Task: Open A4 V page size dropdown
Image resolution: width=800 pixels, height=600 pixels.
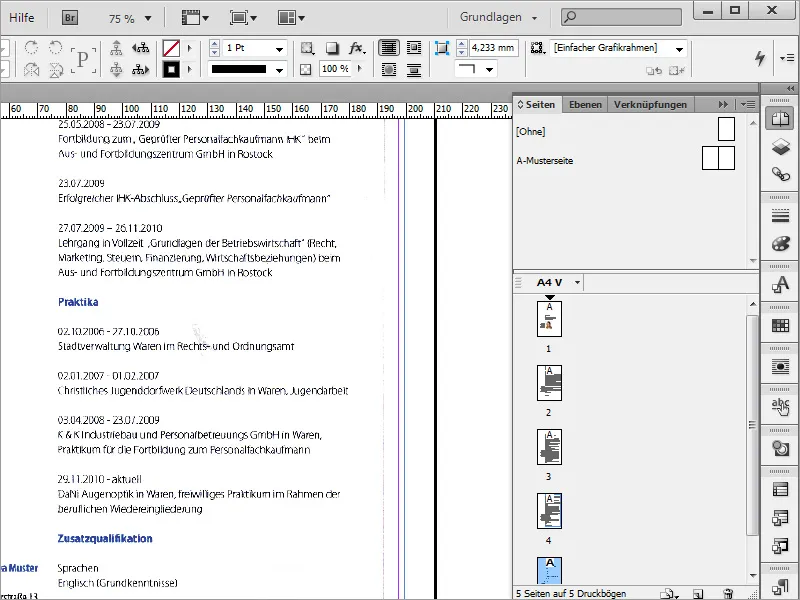Action: [x=577, y=282]
